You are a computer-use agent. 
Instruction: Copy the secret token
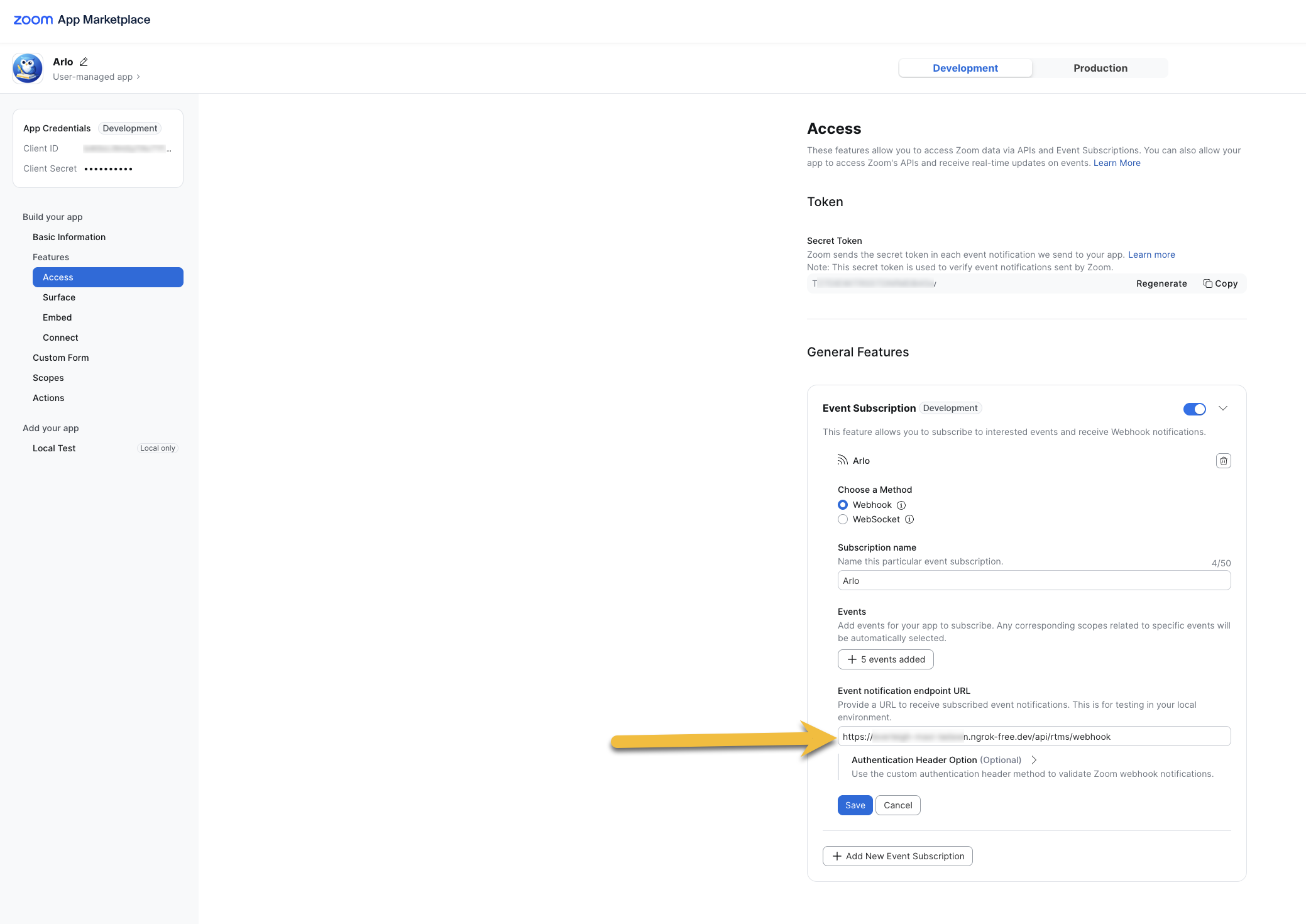[1221, 283]
